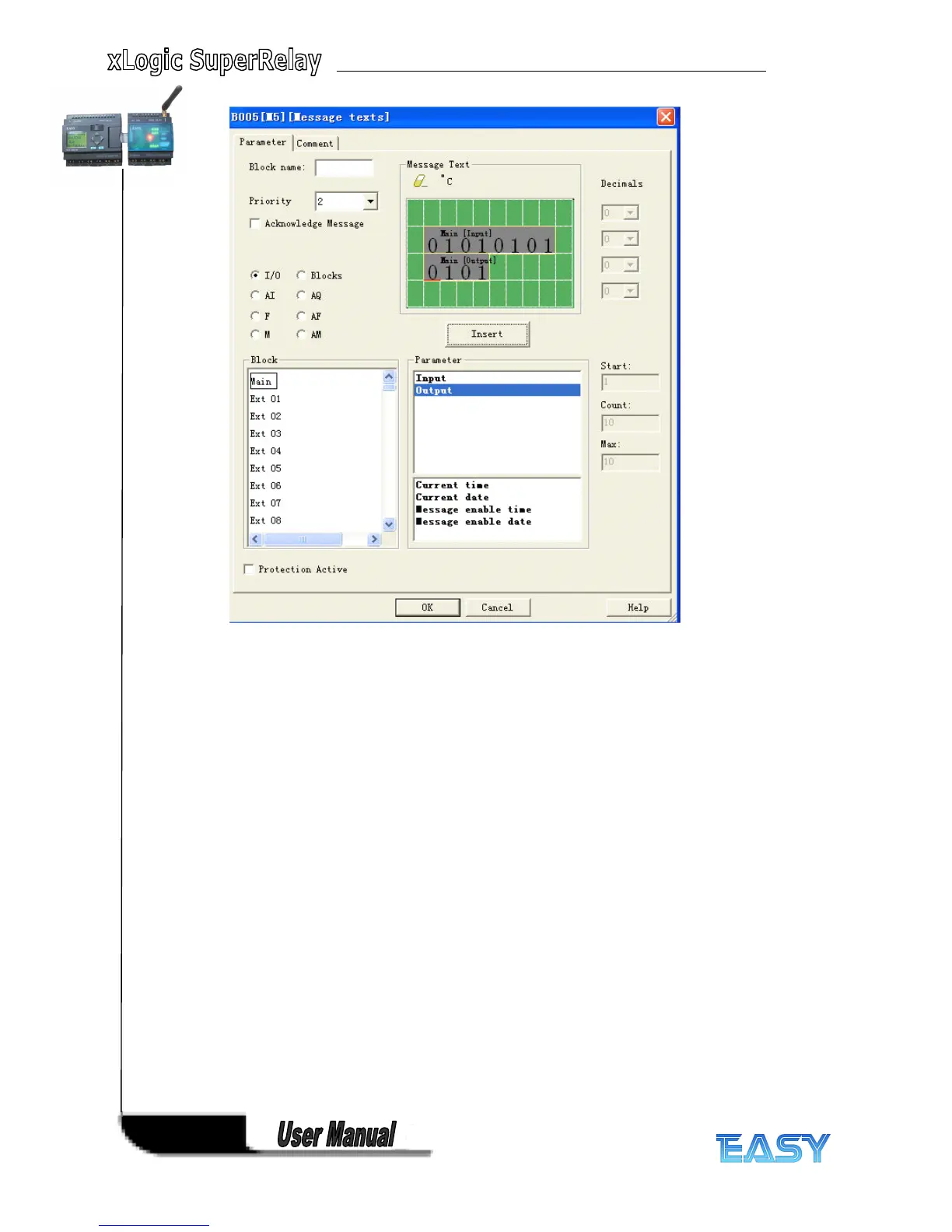Open the second Decimals dropdown
952x1232 pixels.
pos(631,239)
